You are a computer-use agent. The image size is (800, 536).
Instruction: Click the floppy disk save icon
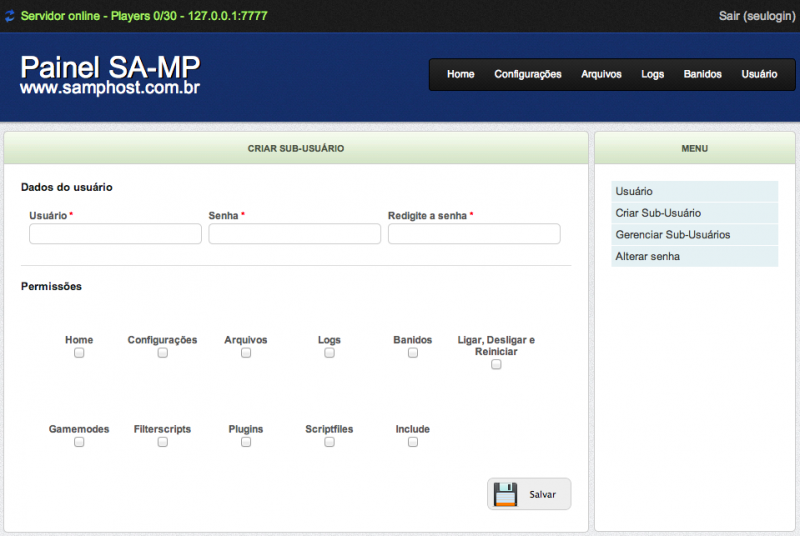(x=505, y=494)
